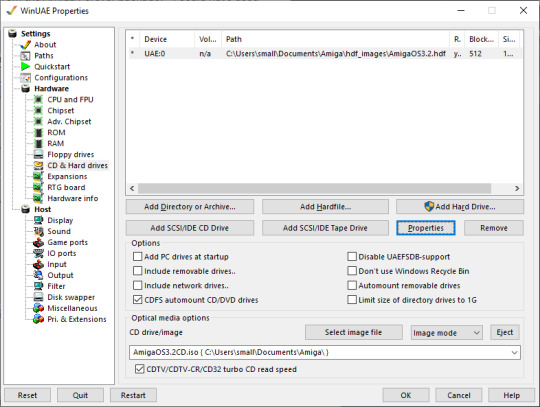Click the Reset button
The width and height of the screenshot is (540, 407).
click(28, 395)
